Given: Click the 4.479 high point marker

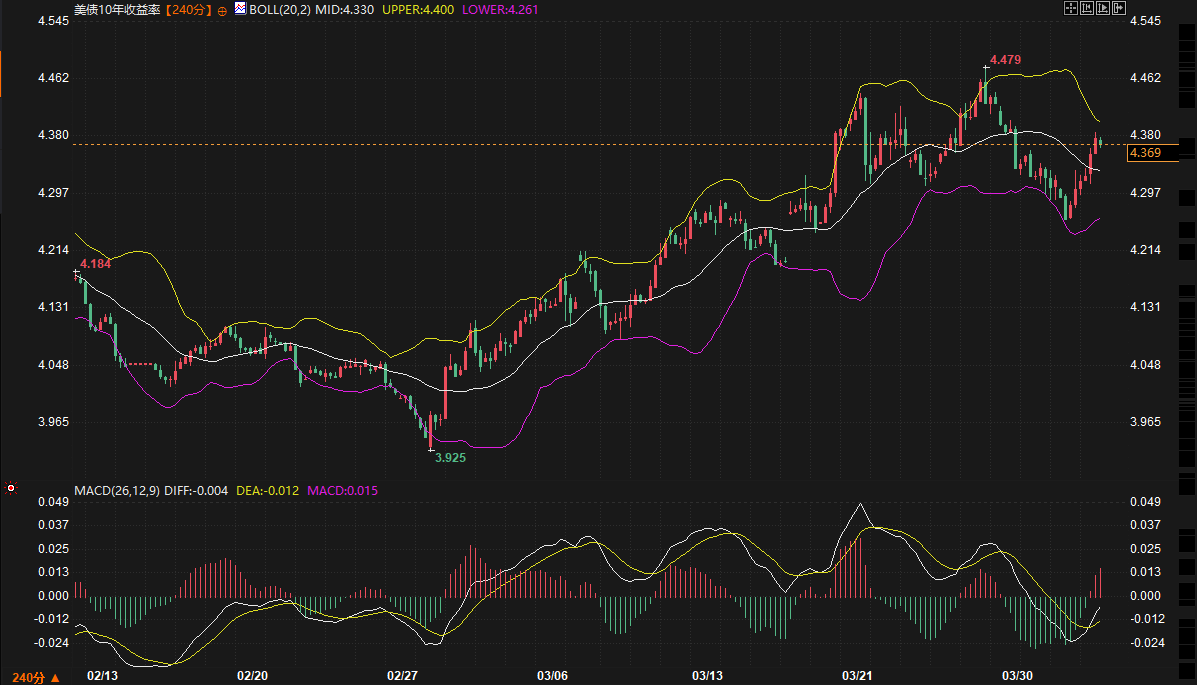Looking at the screenshot, I should (1005, 60).
